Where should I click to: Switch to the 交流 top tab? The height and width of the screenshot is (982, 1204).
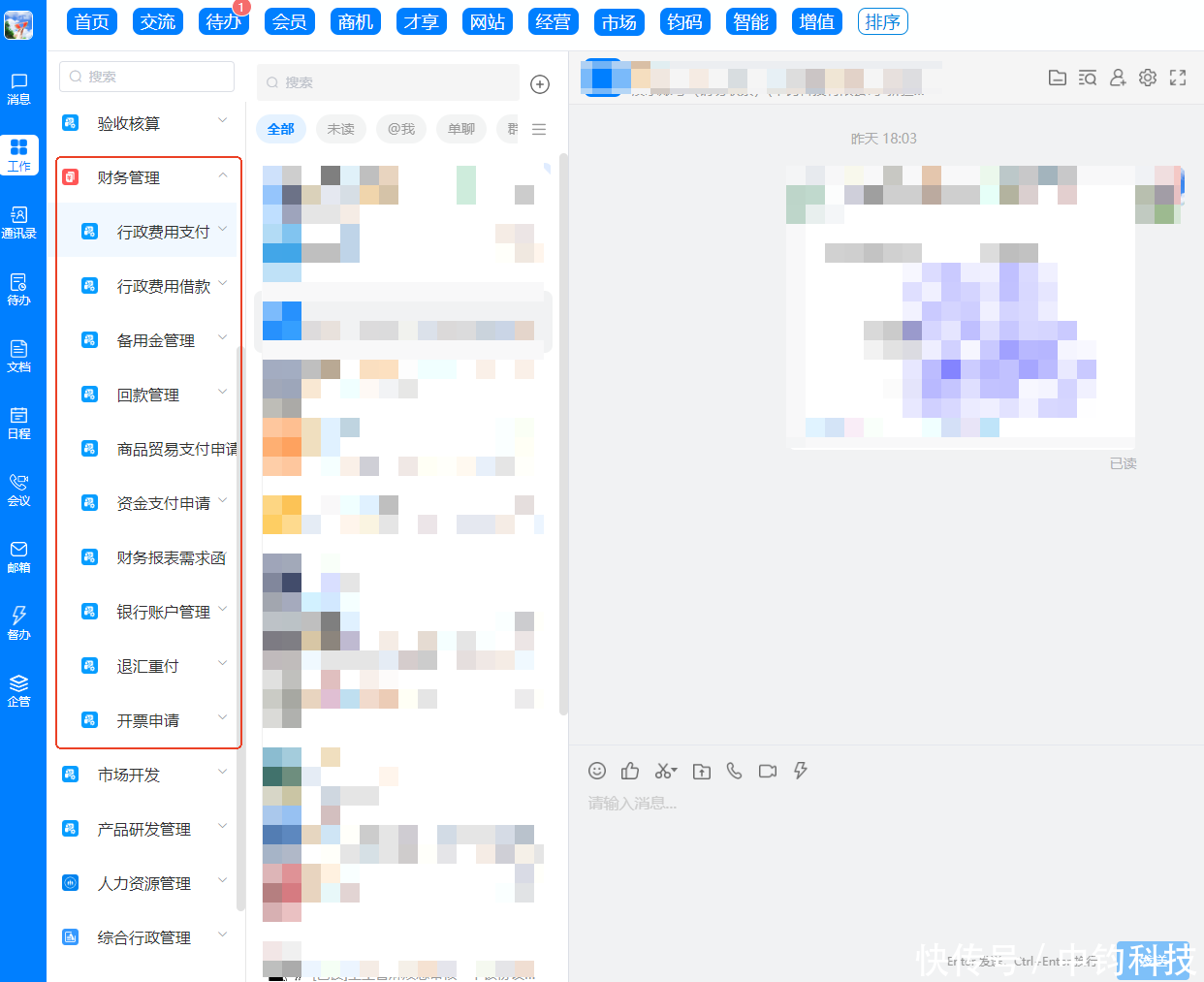click(158, 21)
